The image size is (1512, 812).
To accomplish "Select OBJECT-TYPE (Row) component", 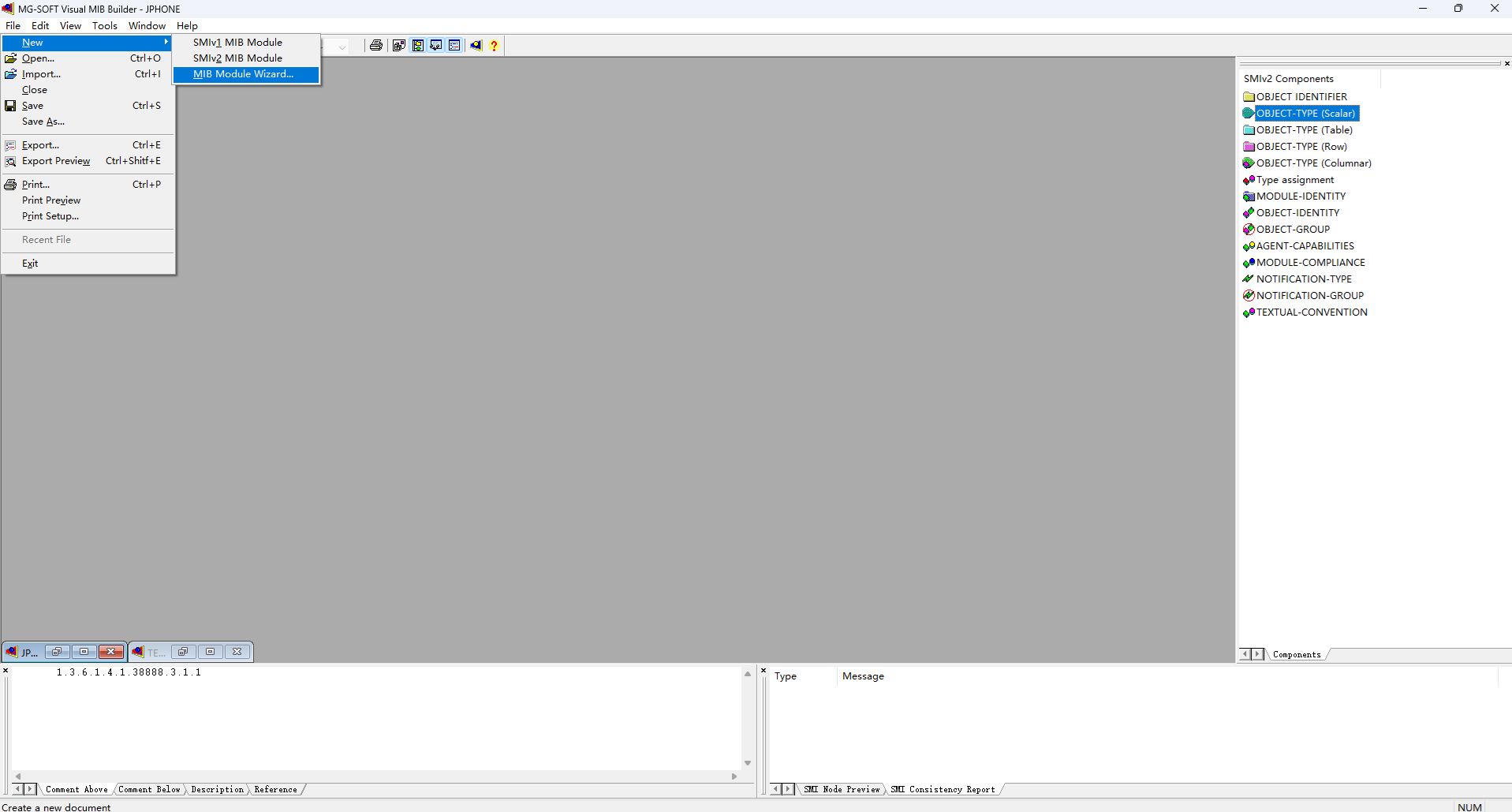I will click(1295, 147).
